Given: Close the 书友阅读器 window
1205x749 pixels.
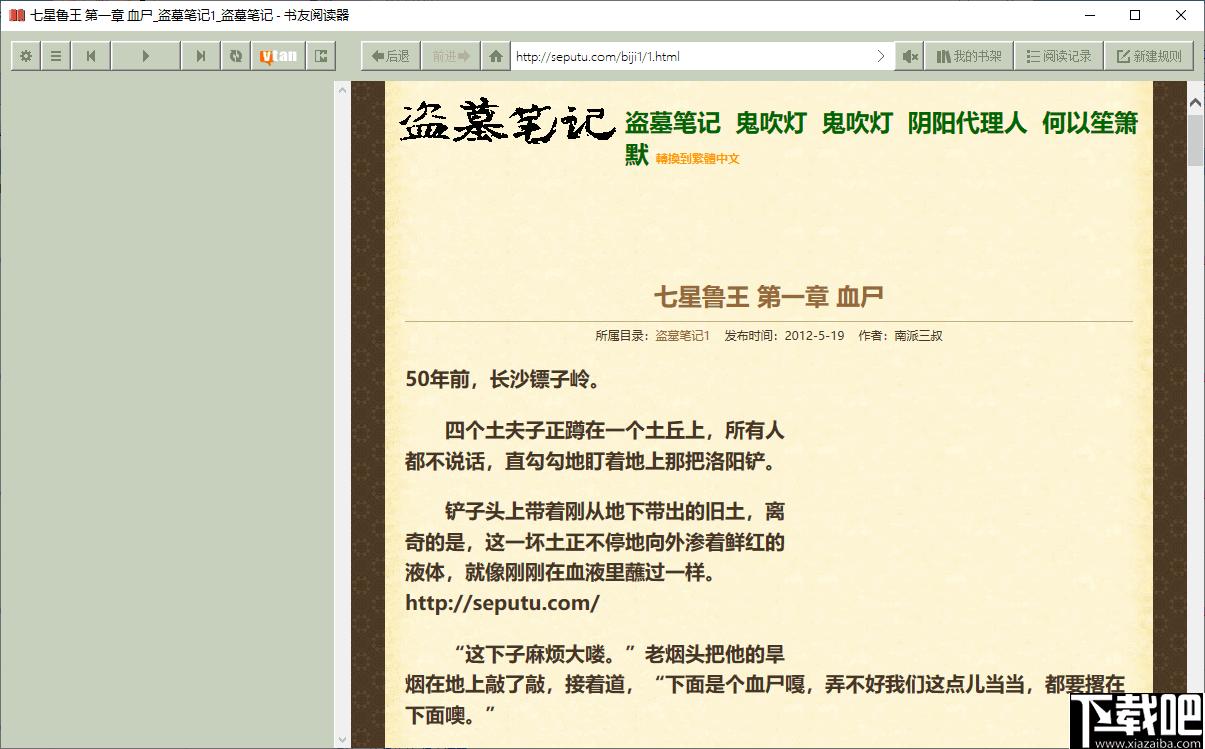Looking at the screenshot, I should (x=1181, y=15).
